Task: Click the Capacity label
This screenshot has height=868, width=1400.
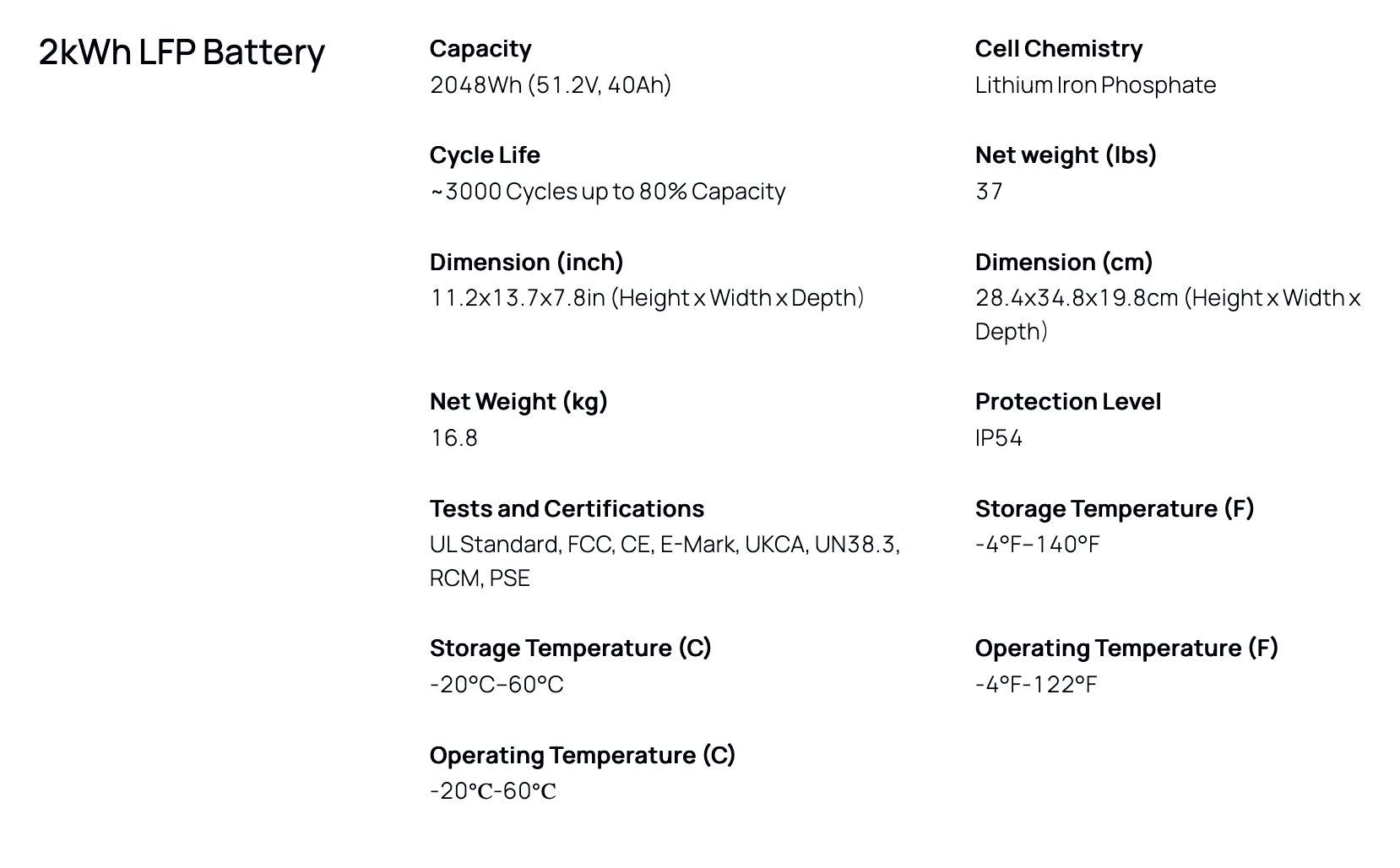Action: 480,49
